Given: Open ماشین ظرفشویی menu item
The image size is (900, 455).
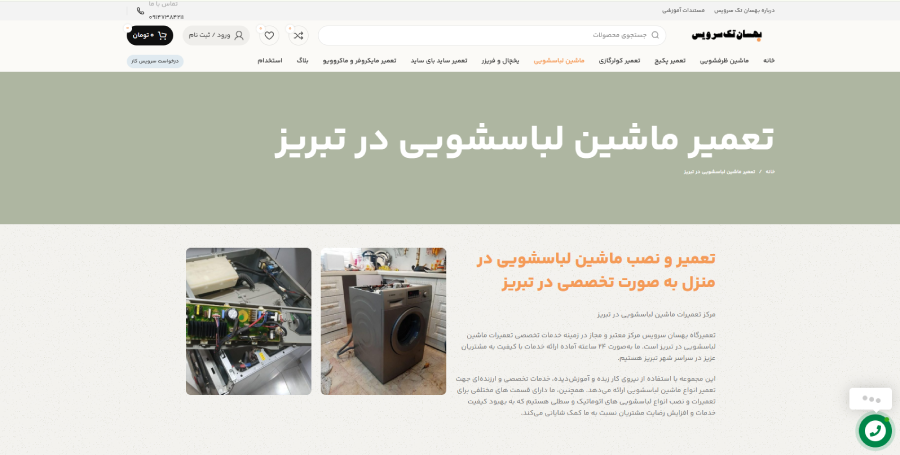Looking at the screenshot, I should coord(724,61).
